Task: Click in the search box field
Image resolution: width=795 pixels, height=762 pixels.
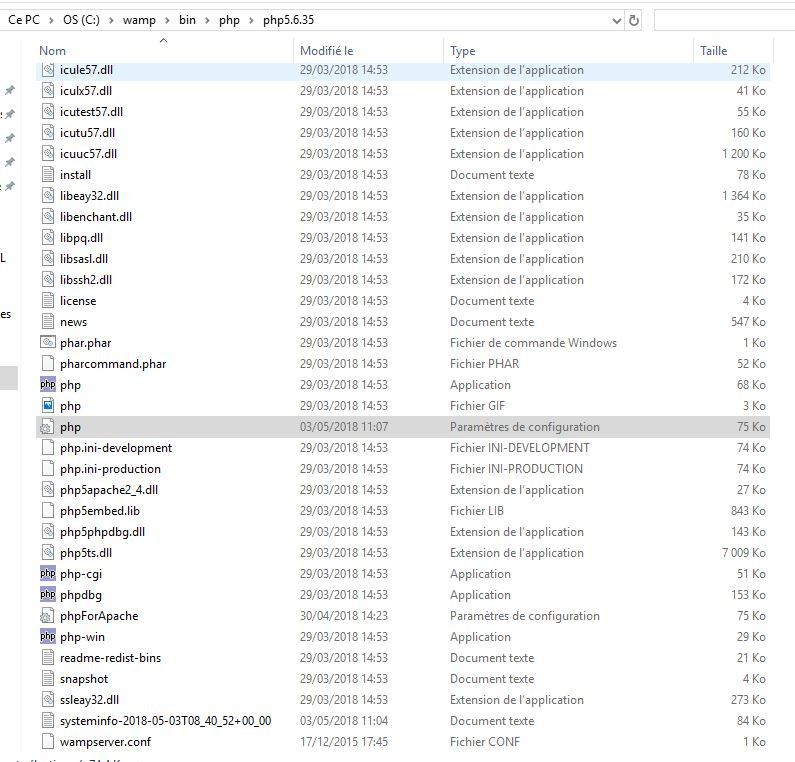Action: [x=725, y=20]
